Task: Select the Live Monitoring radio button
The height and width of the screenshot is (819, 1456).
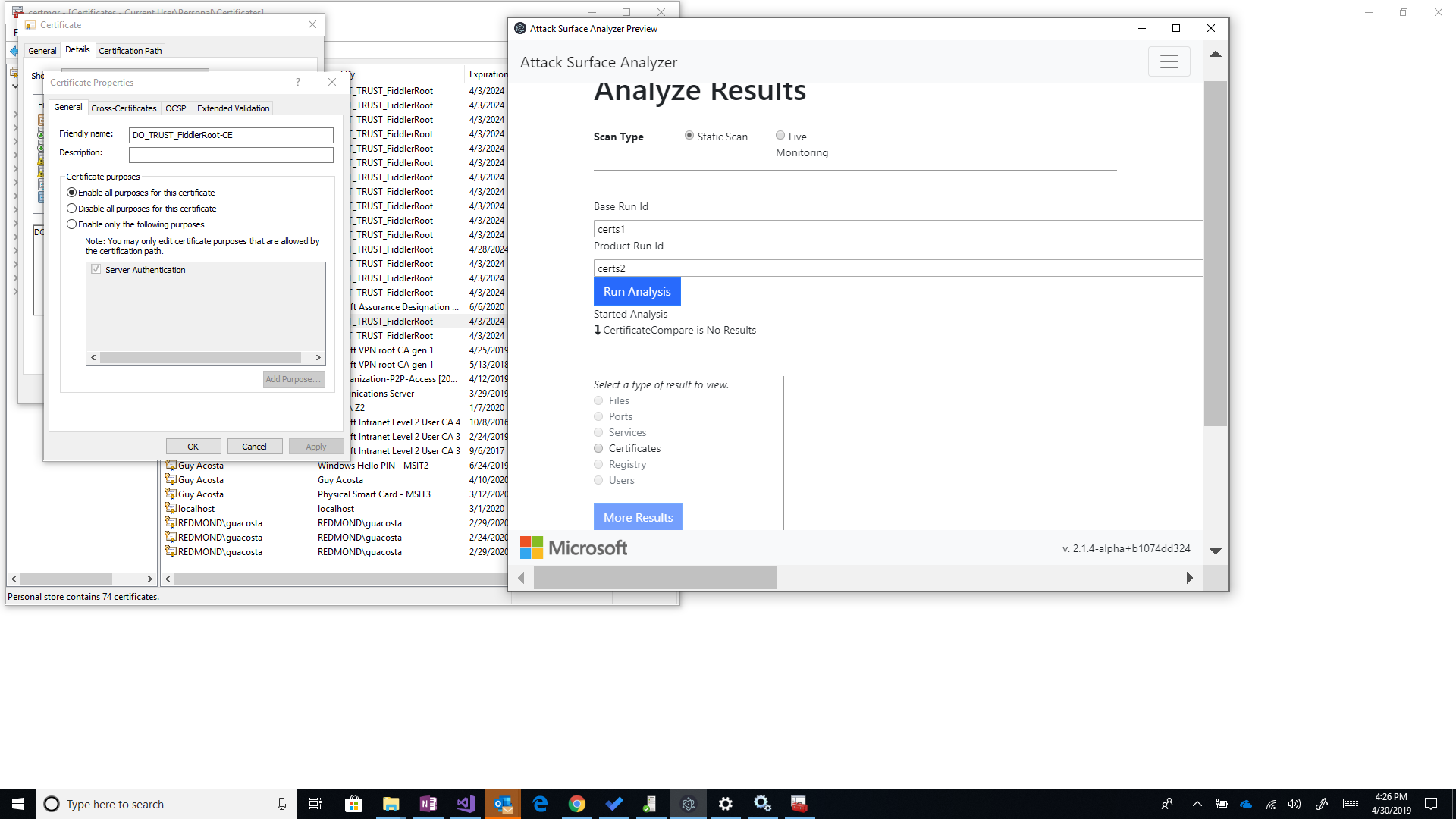Action: [x=780, y=136]
